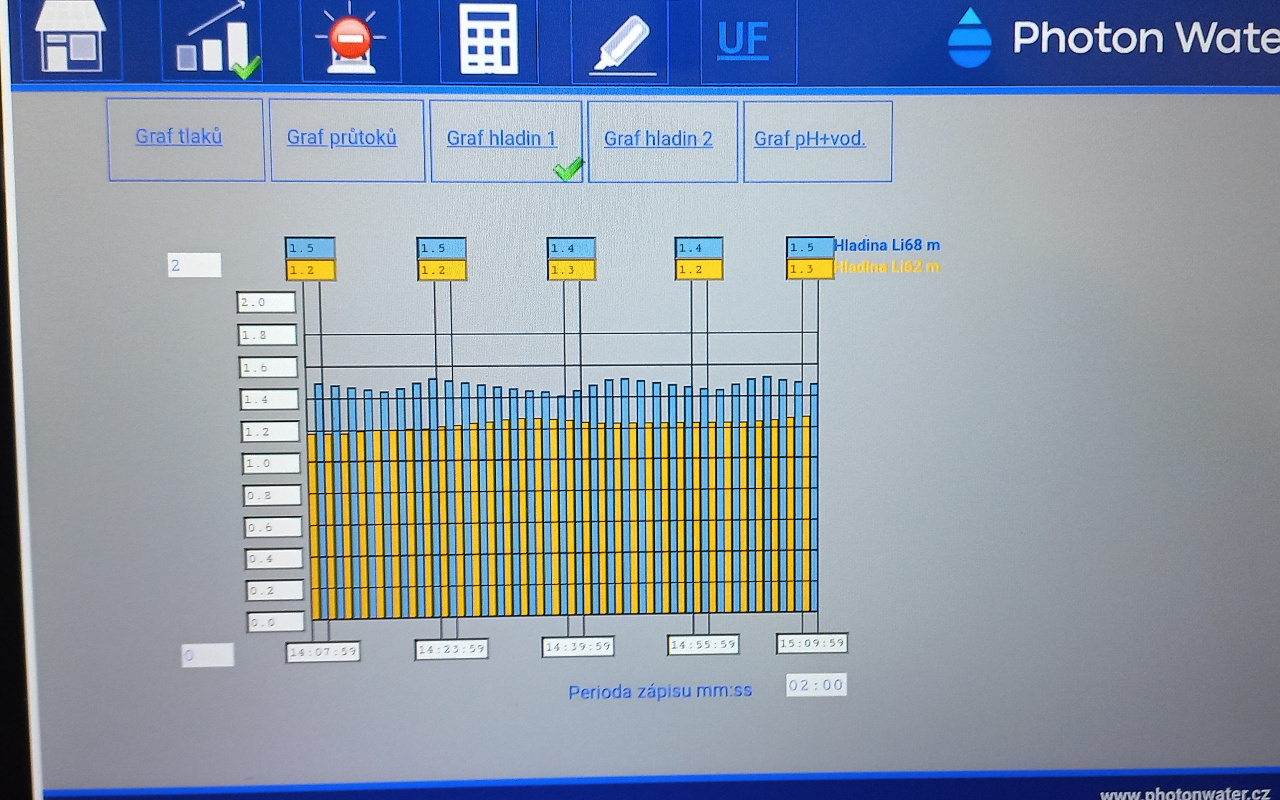Open the Graf pH+vod. tab

[x=810, y=139]
